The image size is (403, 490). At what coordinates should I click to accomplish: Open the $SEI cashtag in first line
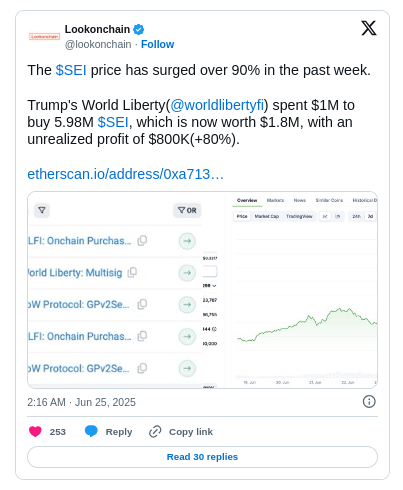71,70
